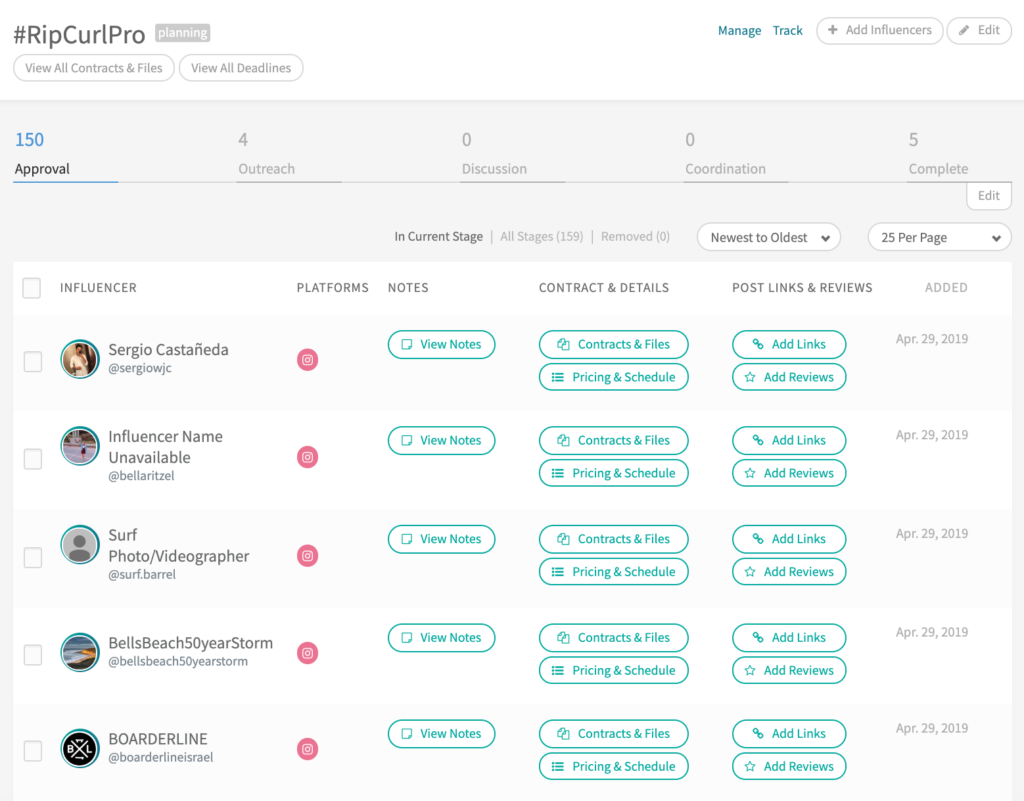
Task: Open View All Contracts & Files
Action: click(94, 68)
